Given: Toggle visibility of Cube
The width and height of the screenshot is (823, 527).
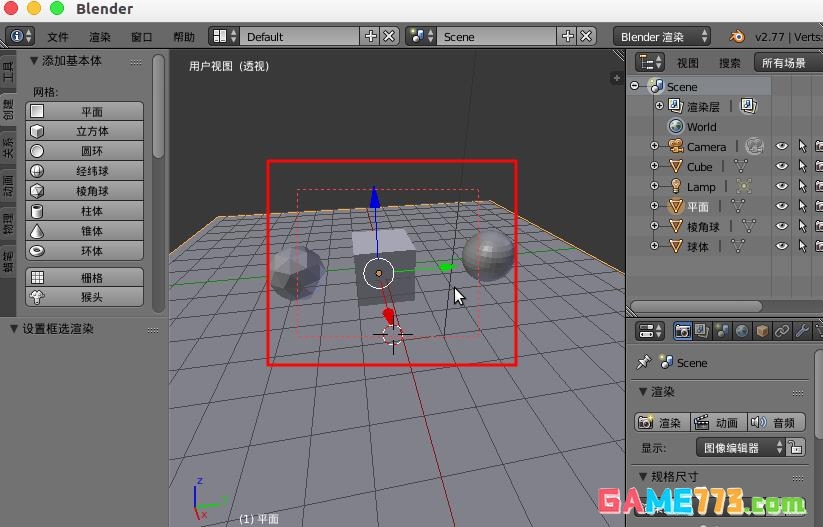Looking at the screenshot, I should [x=782, y=166].
